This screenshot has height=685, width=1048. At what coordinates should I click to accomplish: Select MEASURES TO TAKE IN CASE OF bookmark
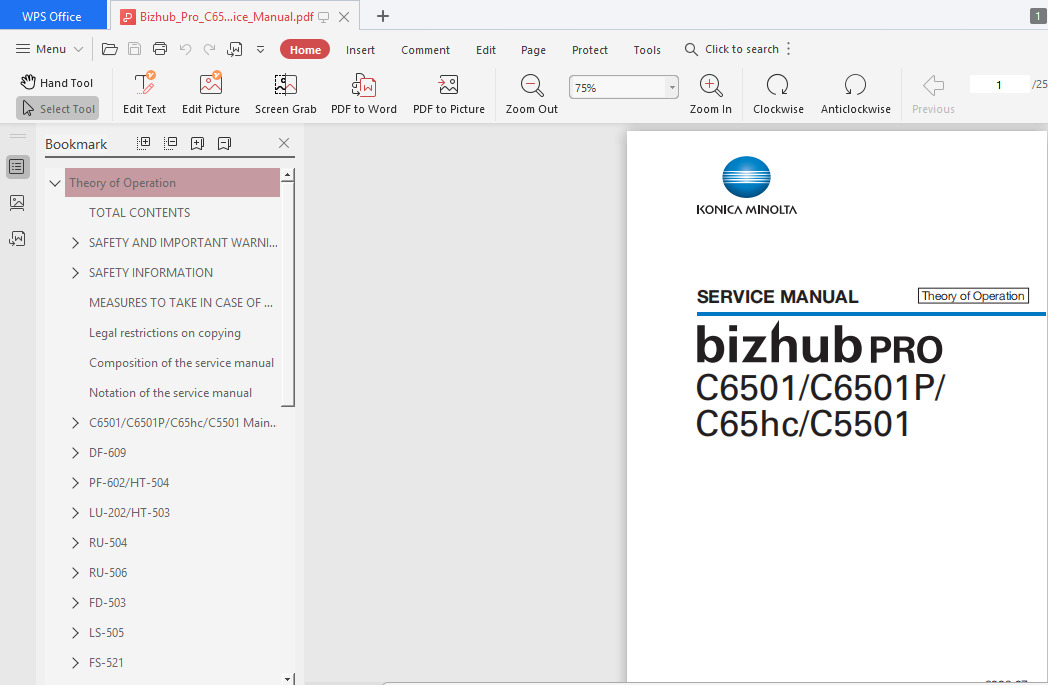[x=181, y=303]
